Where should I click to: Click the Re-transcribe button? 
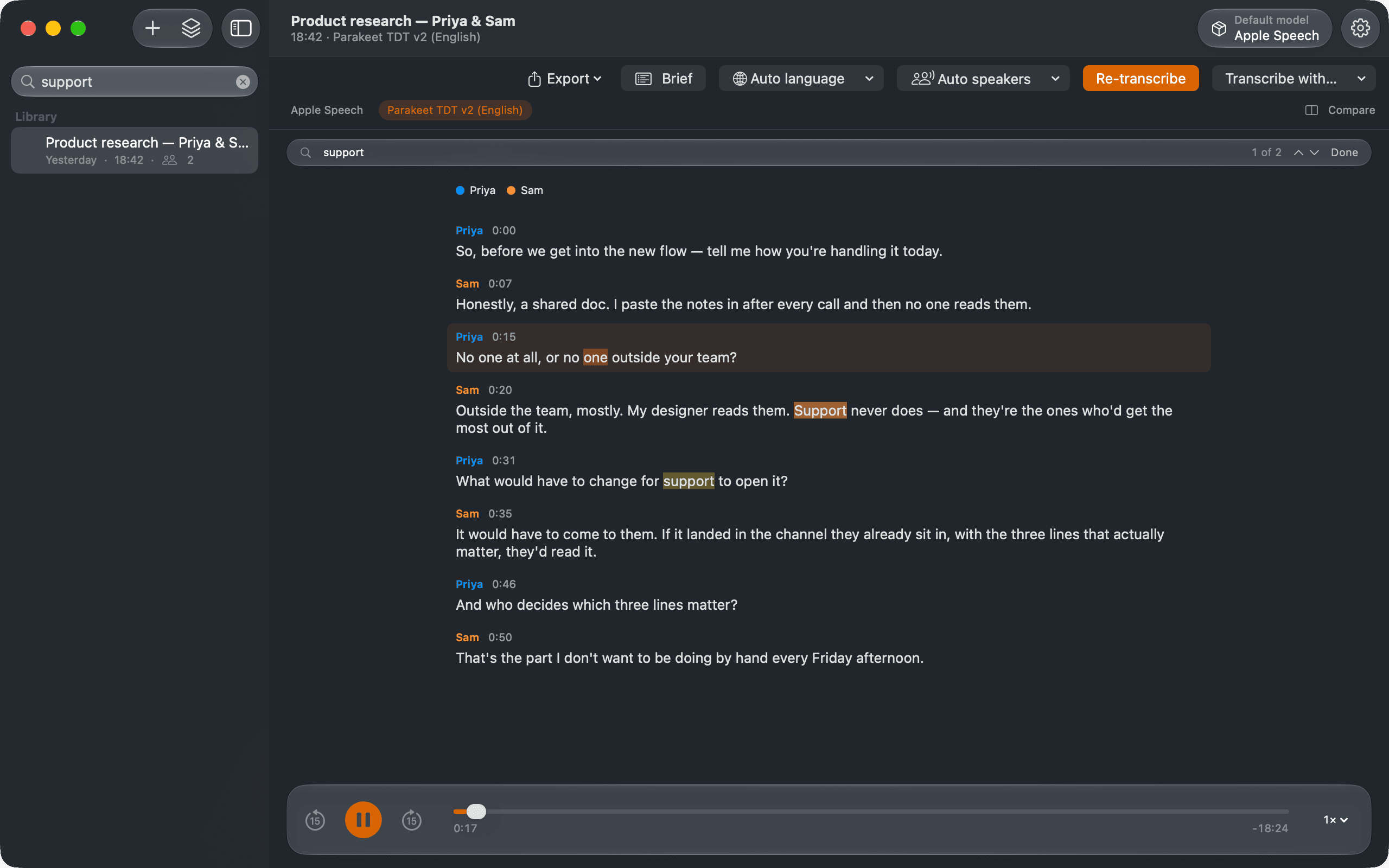[1140, 79]
